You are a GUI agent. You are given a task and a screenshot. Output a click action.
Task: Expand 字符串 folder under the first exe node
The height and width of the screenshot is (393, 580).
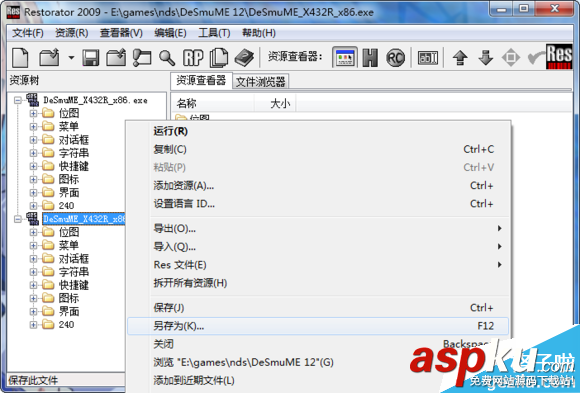(x=33, y=153)
